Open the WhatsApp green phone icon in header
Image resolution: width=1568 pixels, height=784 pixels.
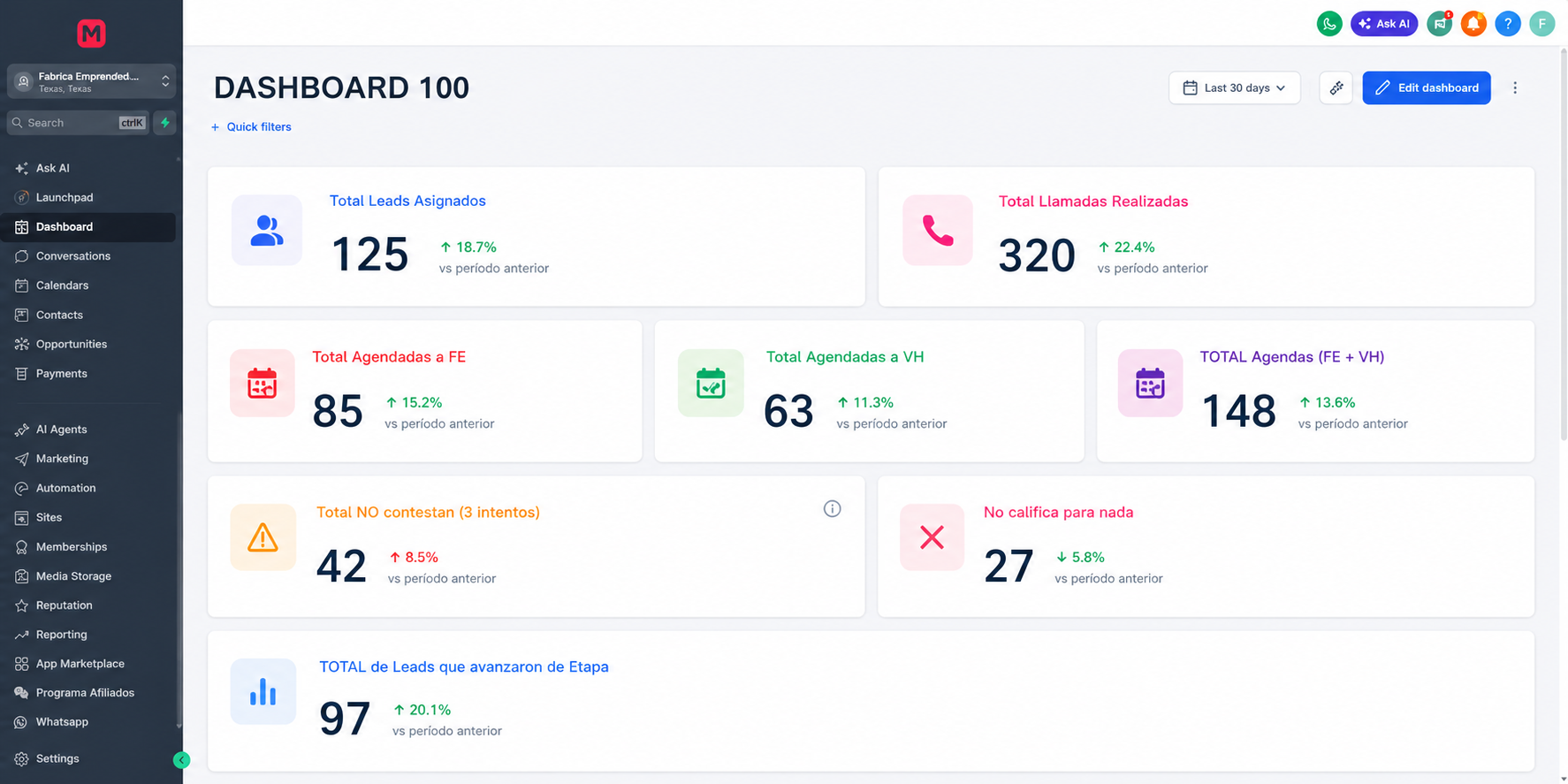pos(1328,24)
